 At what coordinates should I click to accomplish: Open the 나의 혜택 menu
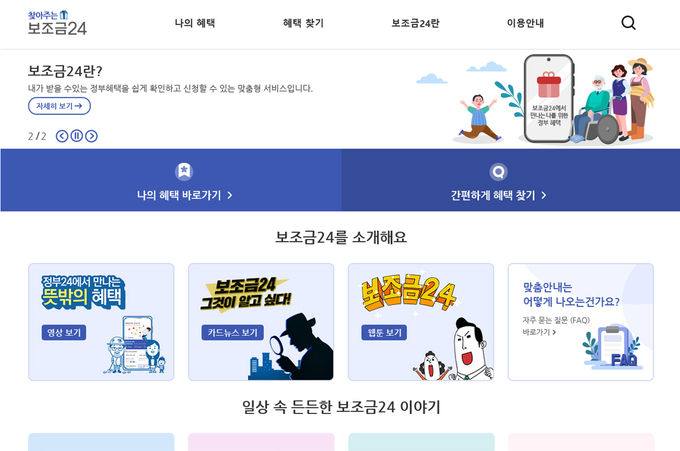(x=195, y=23)
